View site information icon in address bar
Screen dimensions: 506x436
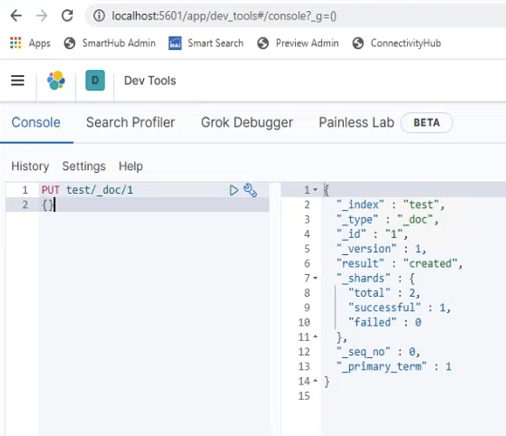pos(99,16)
